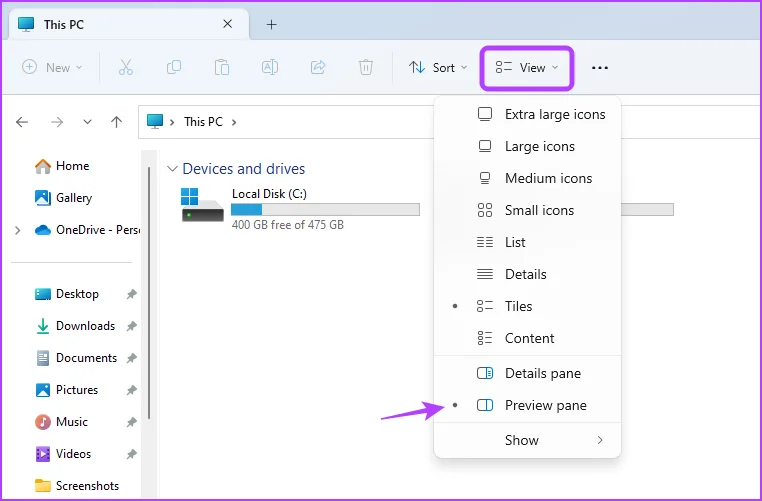Click chevron after This PC in address bar
Viewport: 762px width, 501px height.
[x=234, y=122]
